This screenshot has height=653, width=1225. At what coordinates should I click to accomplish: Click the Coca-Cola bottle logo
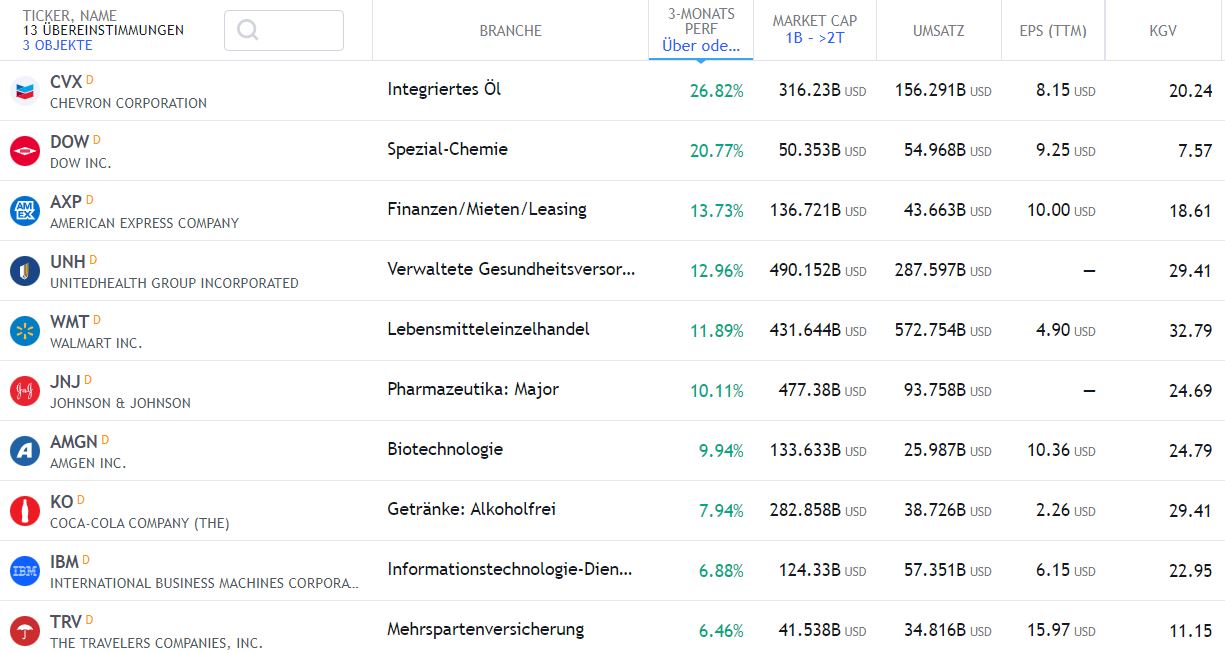25,510
